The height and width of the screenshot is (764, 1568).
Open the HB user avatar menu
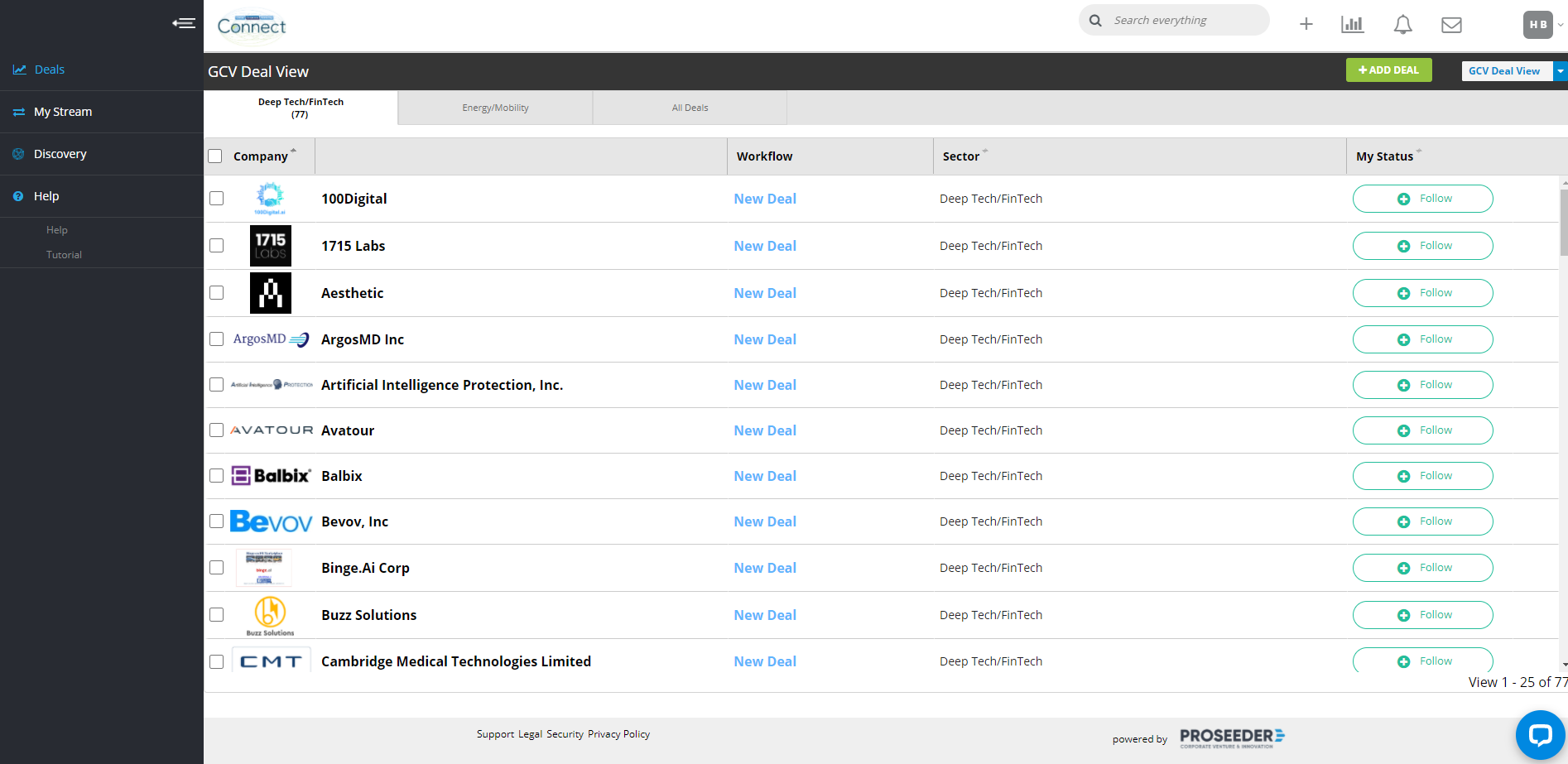point(1537,25)
